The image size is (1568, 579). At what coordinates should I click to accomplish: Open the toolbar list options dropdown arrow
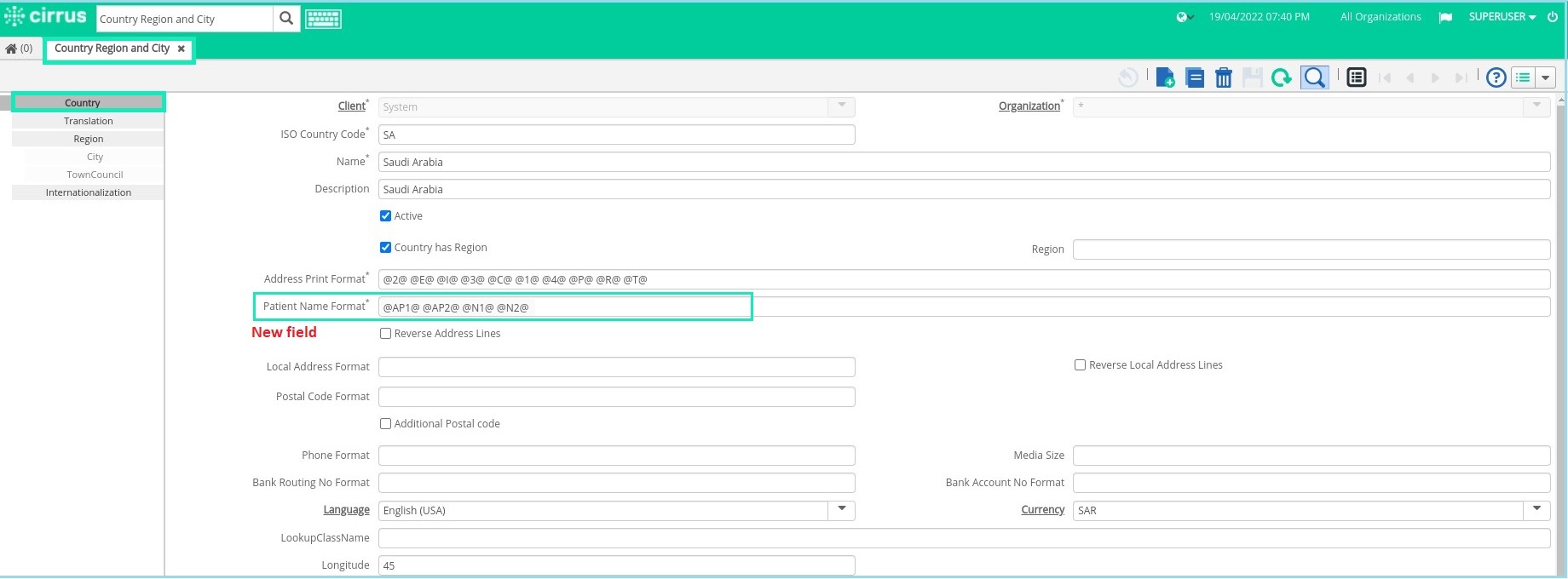tap(1545, 77)
